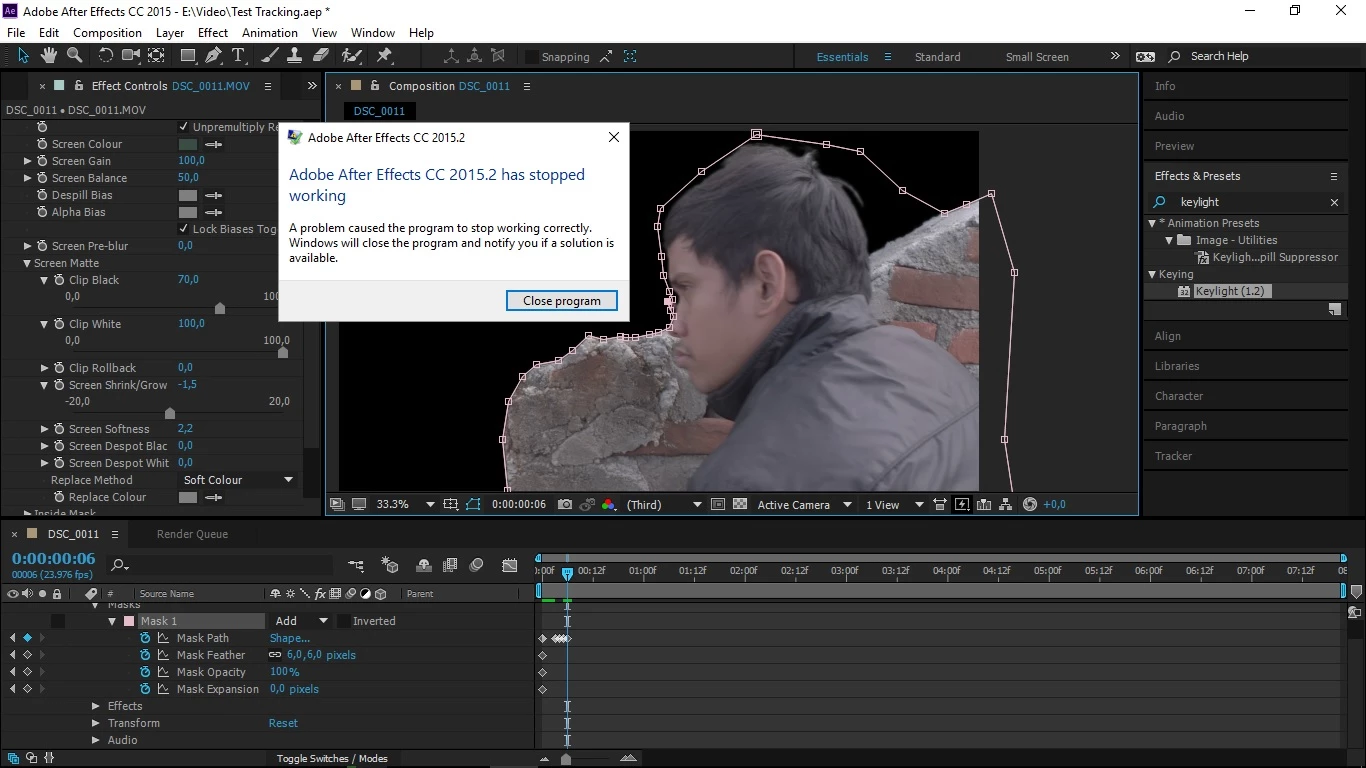Image resolution: width=1366 pixels, height=768 pixels.
Task: Toggle transparency grid in viewer
Action: coord(740,505)
